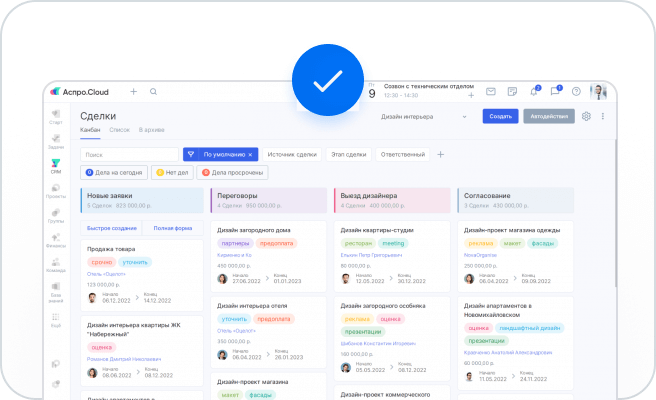Open Задачи in the sidebar
The width and height of the screenshot is (656, 400).
(56, 142)
